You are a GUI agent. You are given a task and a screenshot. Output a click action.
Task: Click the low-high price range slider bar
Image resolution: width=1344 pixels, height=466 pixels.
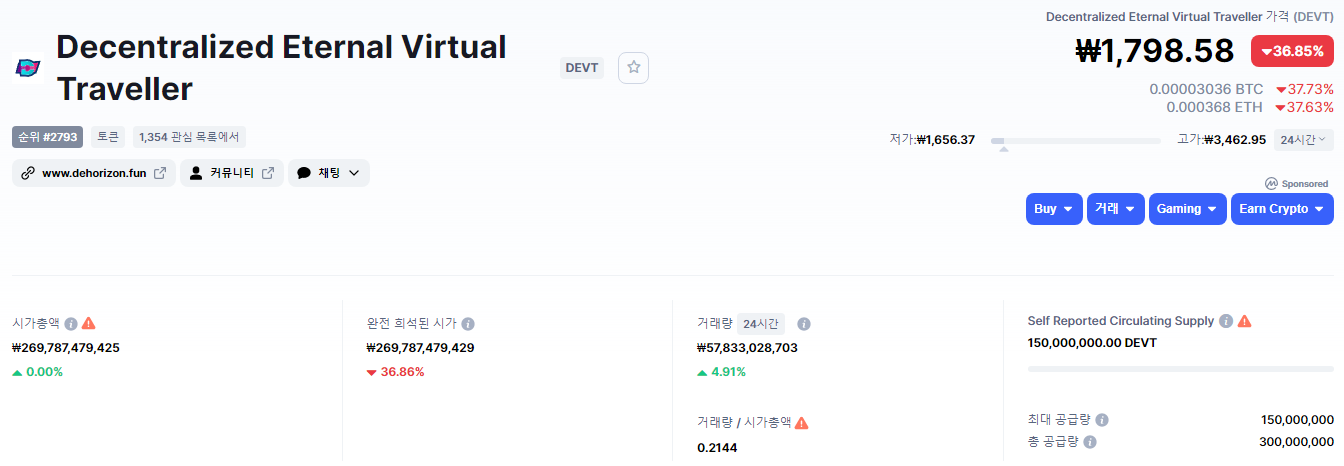(1076, 141)
